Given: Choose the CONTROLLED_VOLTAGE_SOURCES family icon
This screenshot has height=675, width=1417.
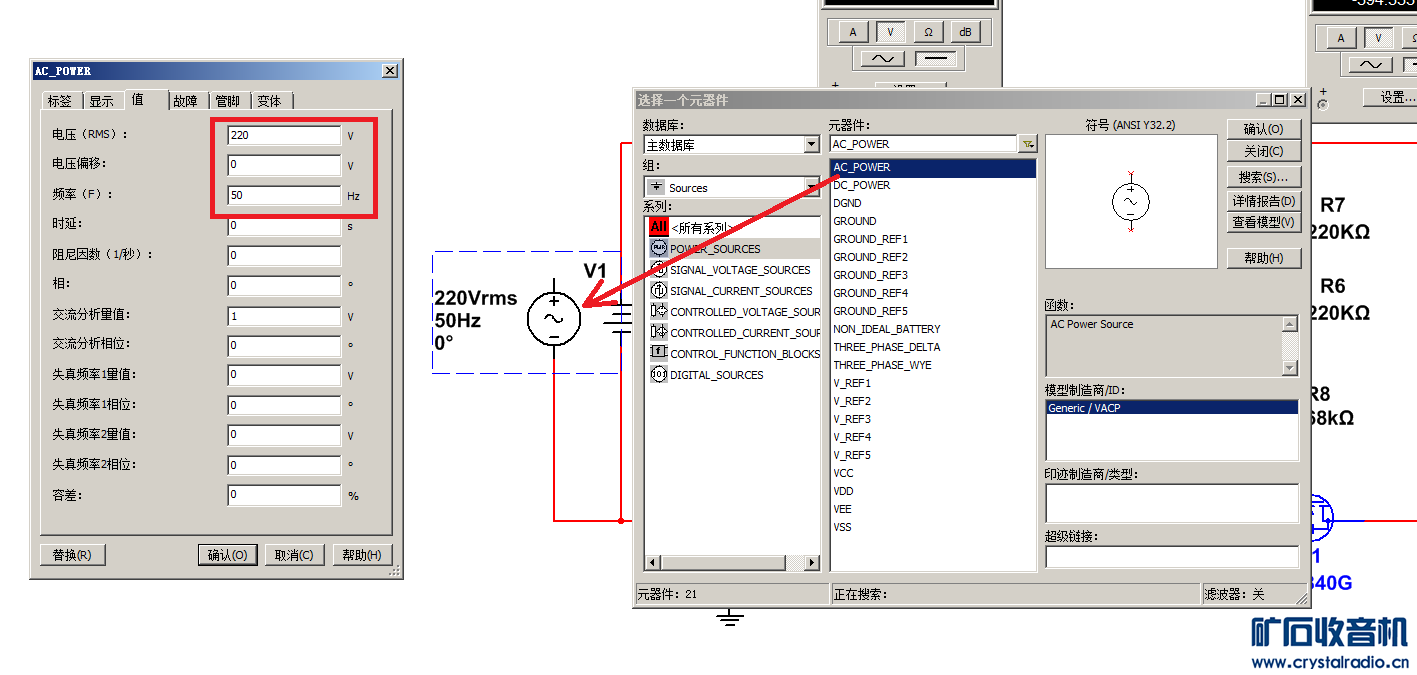Looking at the screenshot, I should click(658, 311).
